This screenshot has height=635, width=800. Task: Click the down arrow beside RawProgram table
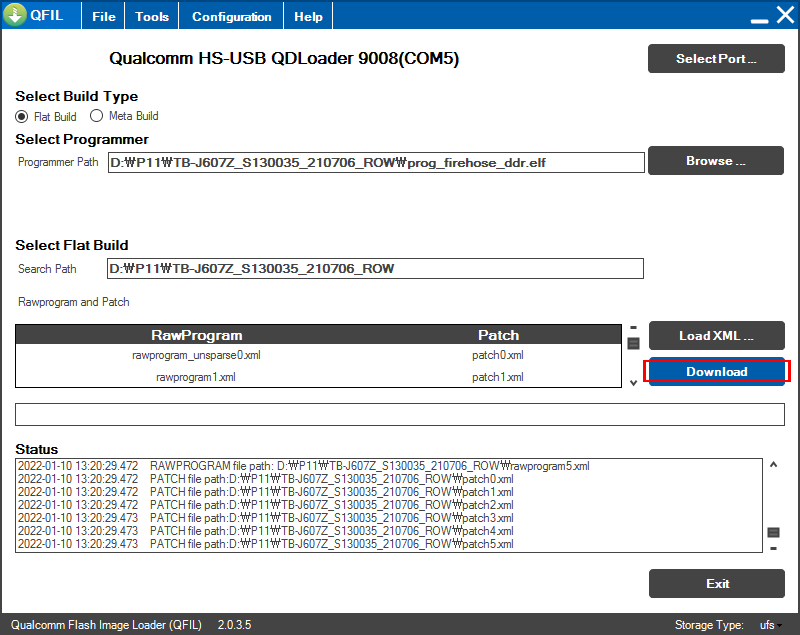click(x=634, y=383)
